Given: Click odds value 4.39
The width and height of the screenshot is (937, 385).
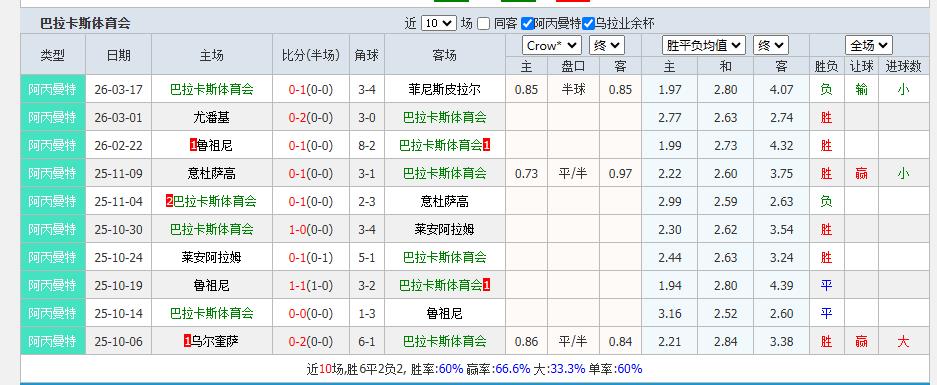Looking at the screenshot, I should tap(782, 286).
